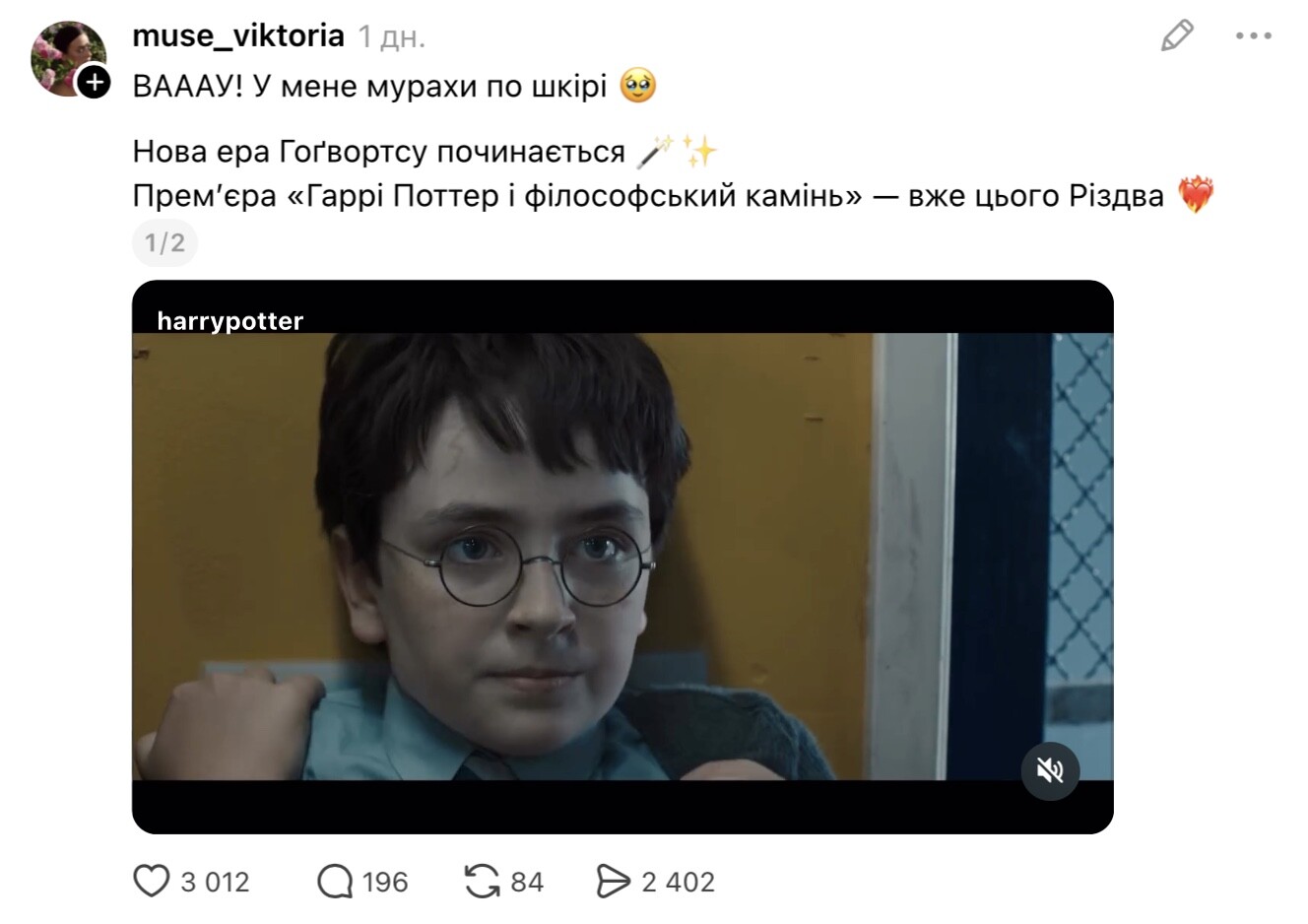Open comments via the speech bubble icon
This screenshot has height=924, width=1308.
pyautogui.click(x=335, y=882)
